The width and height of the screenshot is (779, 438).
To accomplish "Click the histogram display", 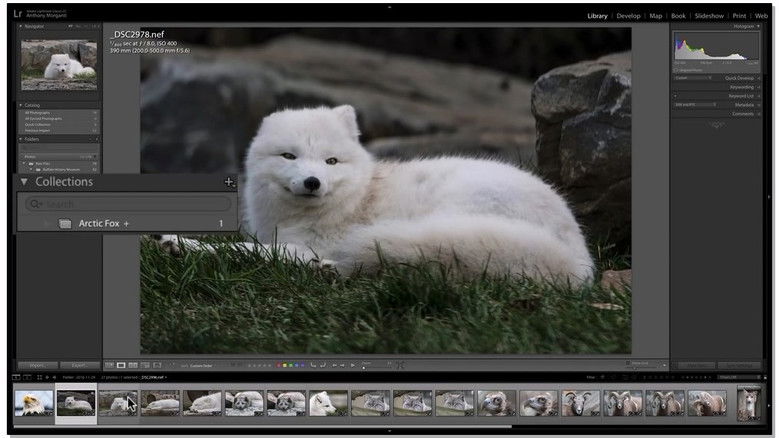I will coord(715,47).
